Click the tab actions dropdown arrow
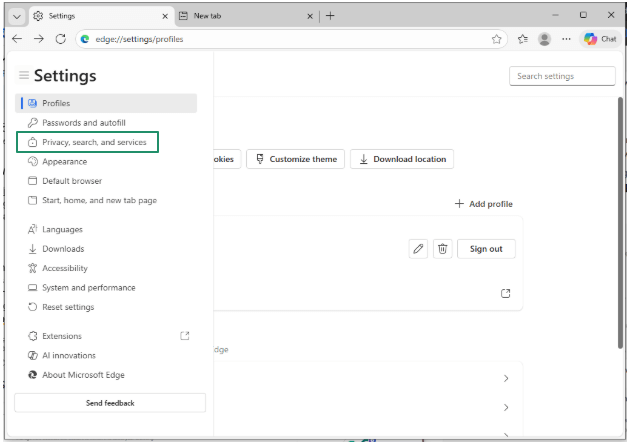This screenshot has width=630, height=443. tap(16, 16)
